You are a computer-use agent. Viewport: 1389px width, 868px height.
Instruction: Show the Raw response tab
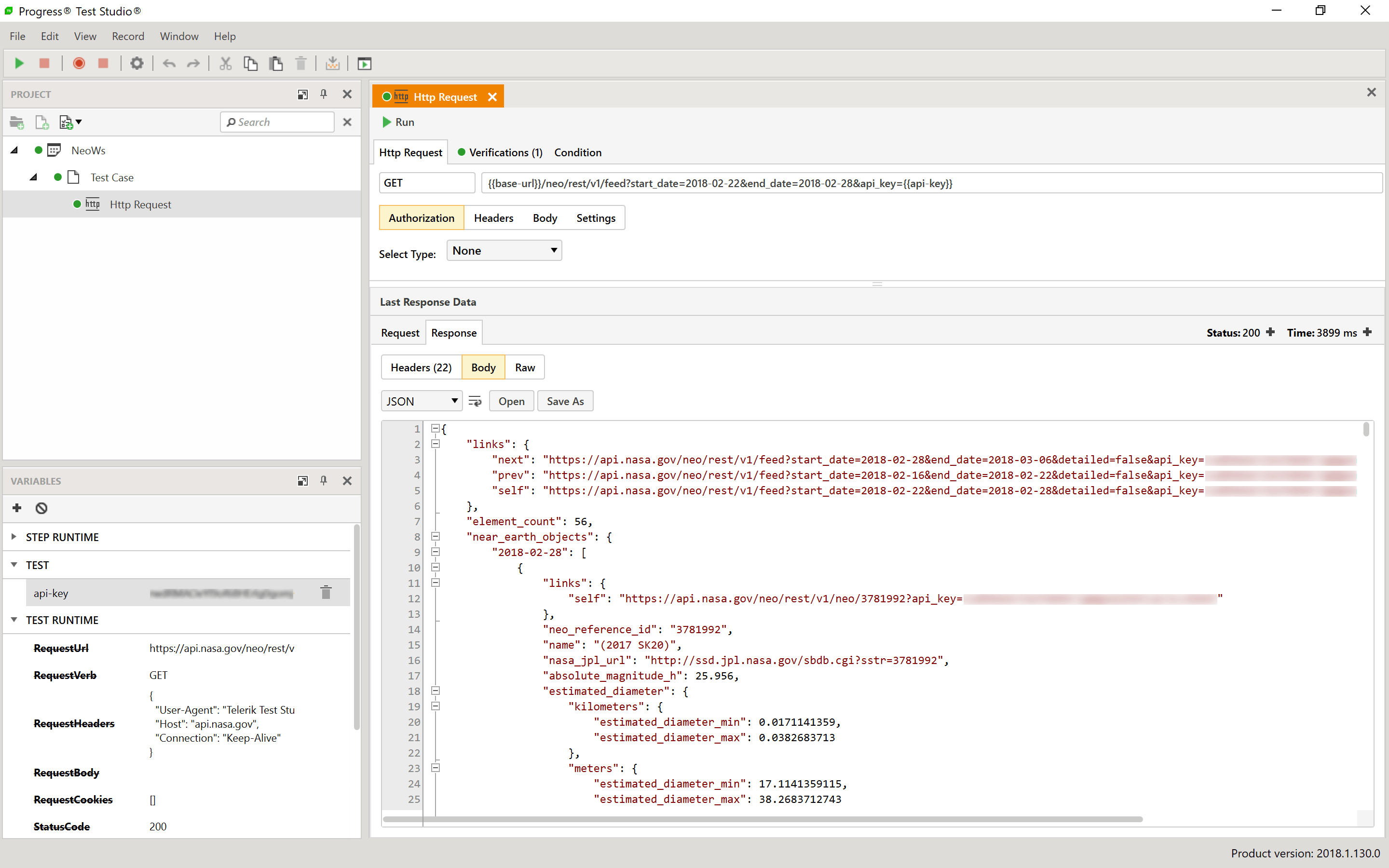525,367
